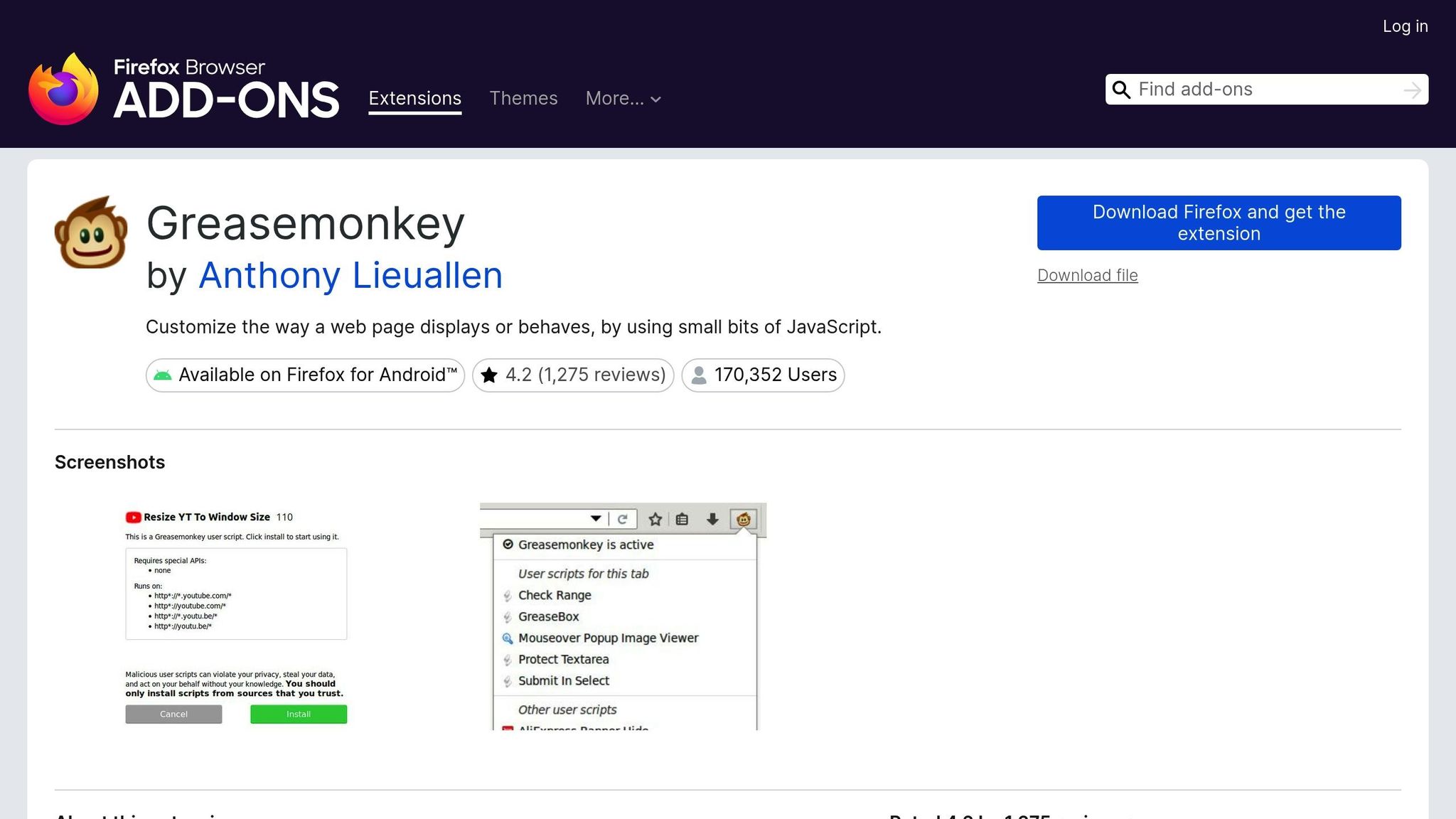
Task: Click the search submit arrow icon
Action: click(1412, 90)
